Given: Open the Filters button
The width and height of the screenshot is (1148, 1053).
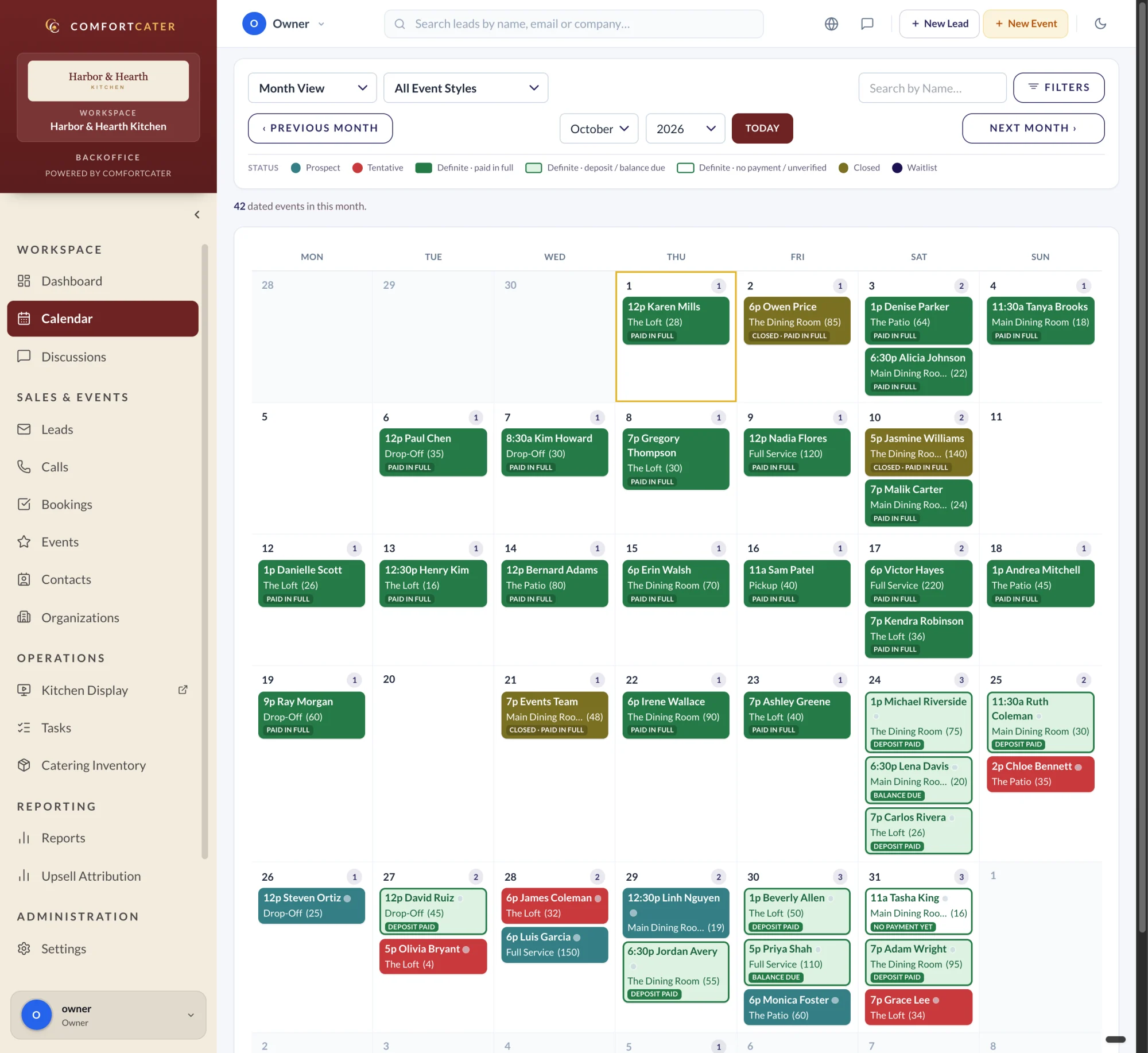Looking at the screenshot, I should tap(1058, 88).
